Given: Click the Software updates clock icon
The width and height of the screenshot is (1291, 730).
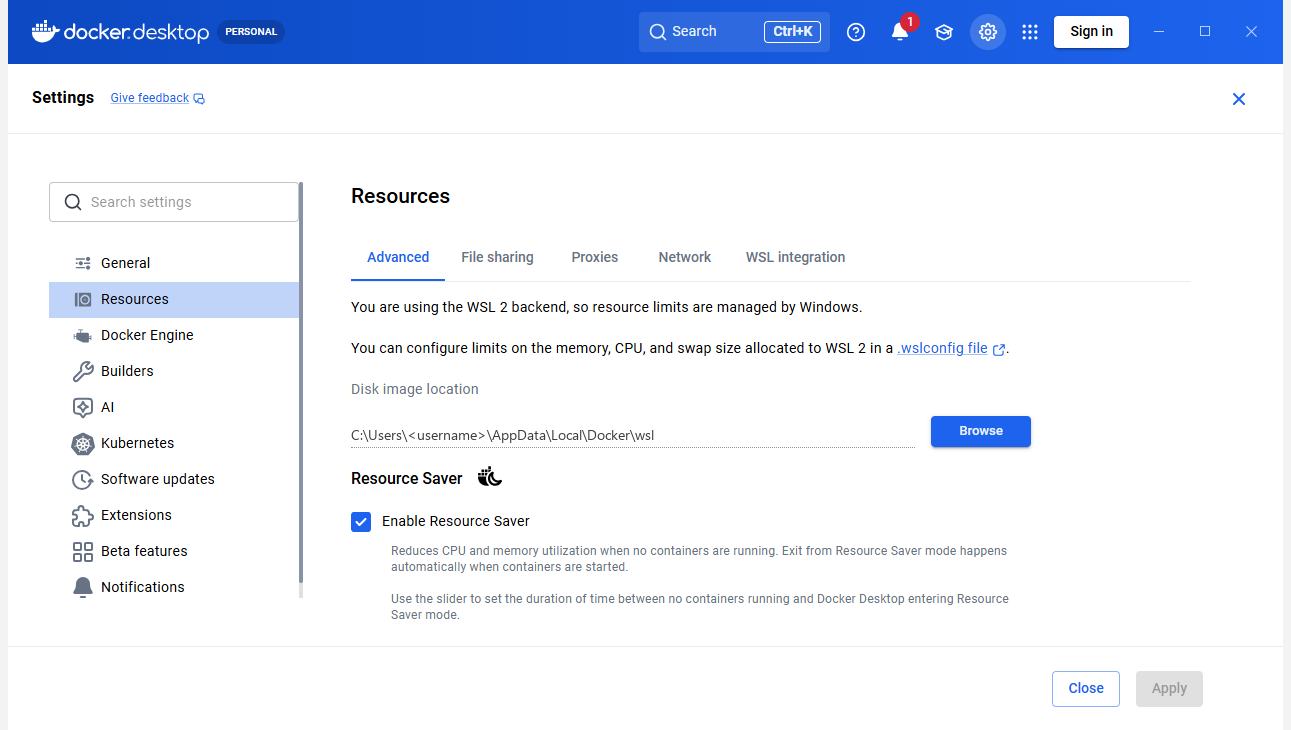Looking at the screenshot, I should click(83, 479).
